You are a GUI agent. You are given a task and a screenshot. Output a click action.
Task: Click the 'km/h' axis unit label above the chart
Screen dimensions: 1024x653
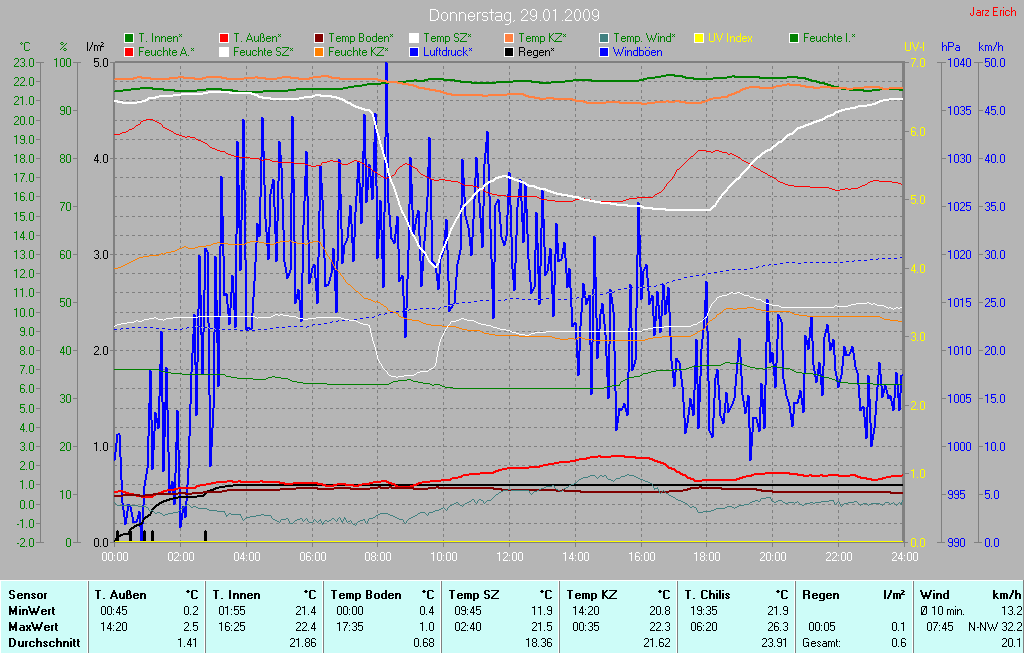click(992, 46)
